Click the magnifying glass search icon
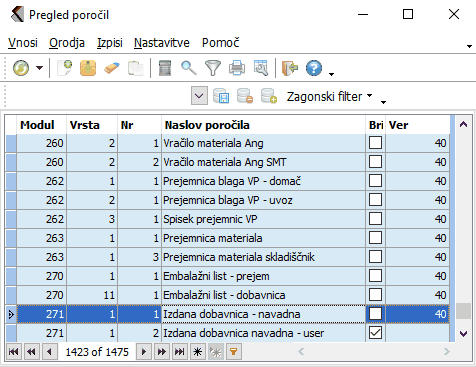The height and width of the screenshot is (367, 476). click(x=189, y=68)
